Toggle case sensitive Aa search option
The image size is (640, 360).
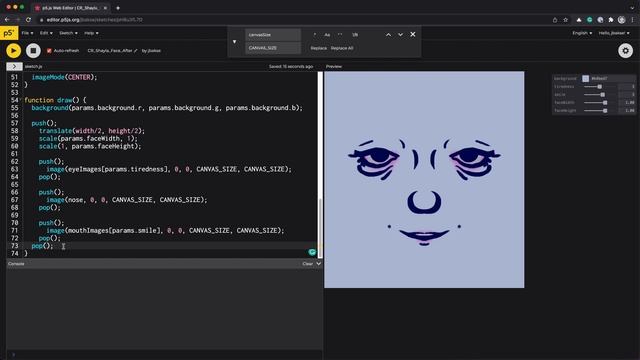327,35
